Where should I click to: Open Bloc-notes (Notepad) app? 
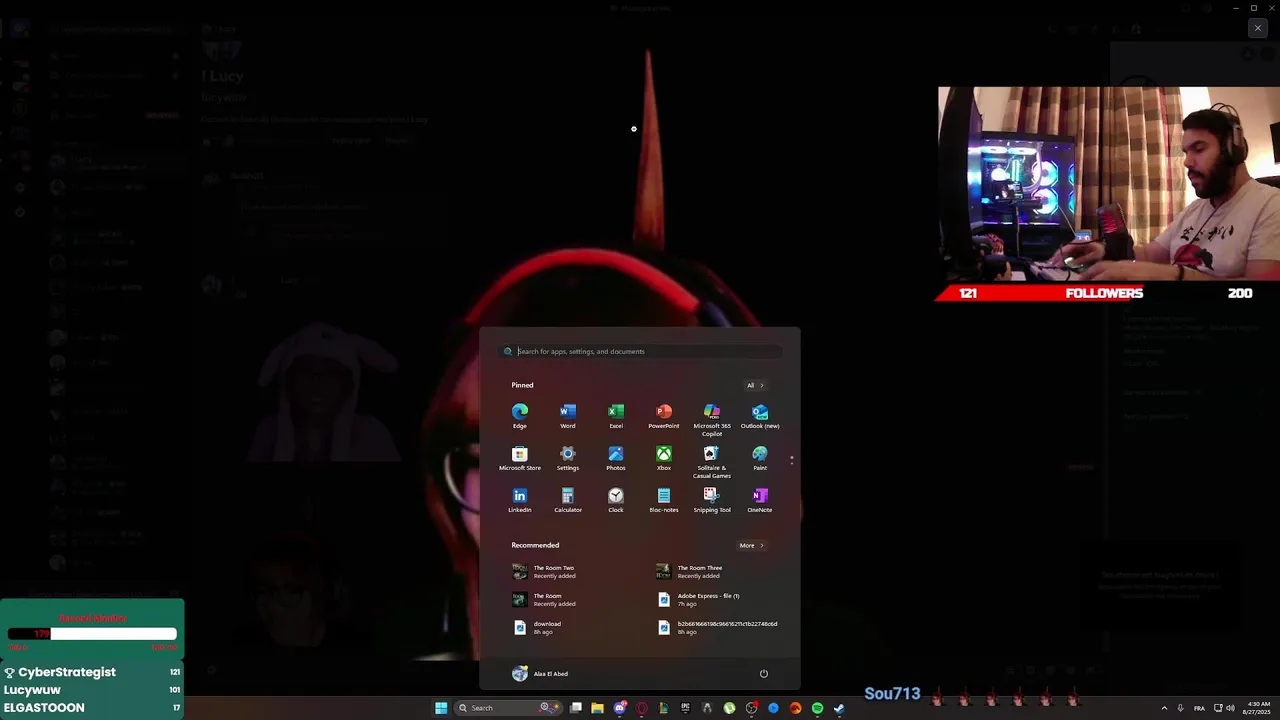pyautogui.click(x=664, y=501)
